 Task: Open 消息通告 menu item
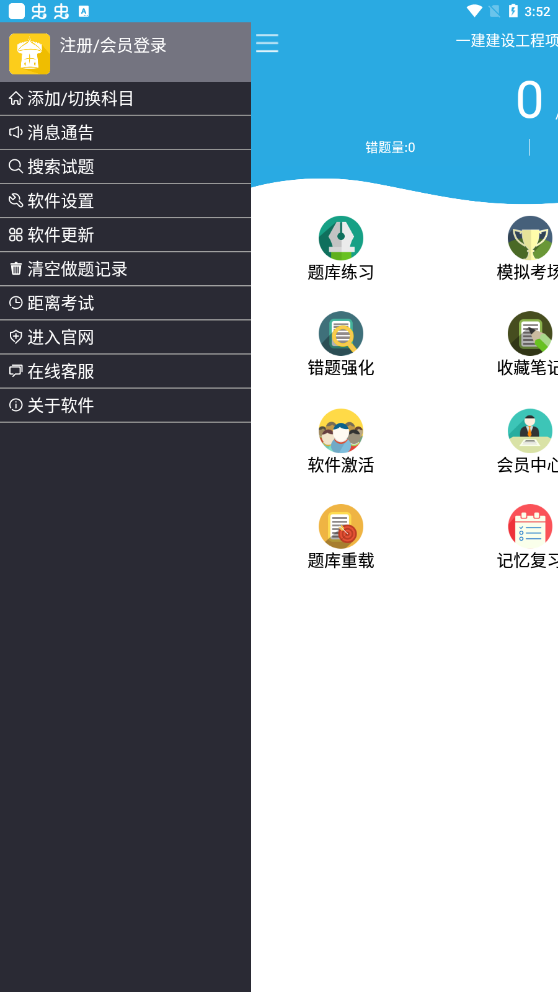(125, 133)
